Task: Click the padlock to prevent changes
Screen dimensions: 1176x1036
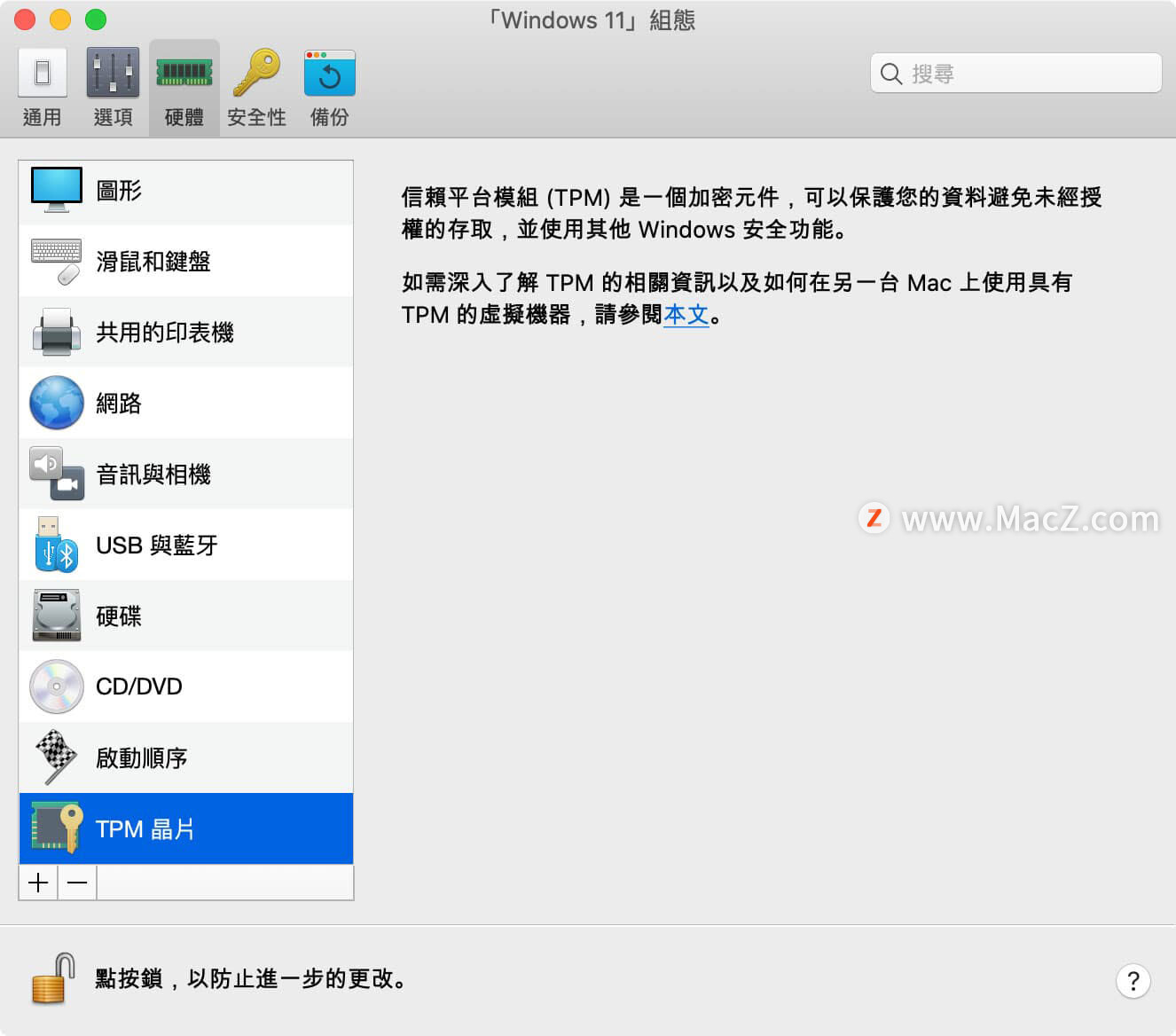Action: point(52,978)
